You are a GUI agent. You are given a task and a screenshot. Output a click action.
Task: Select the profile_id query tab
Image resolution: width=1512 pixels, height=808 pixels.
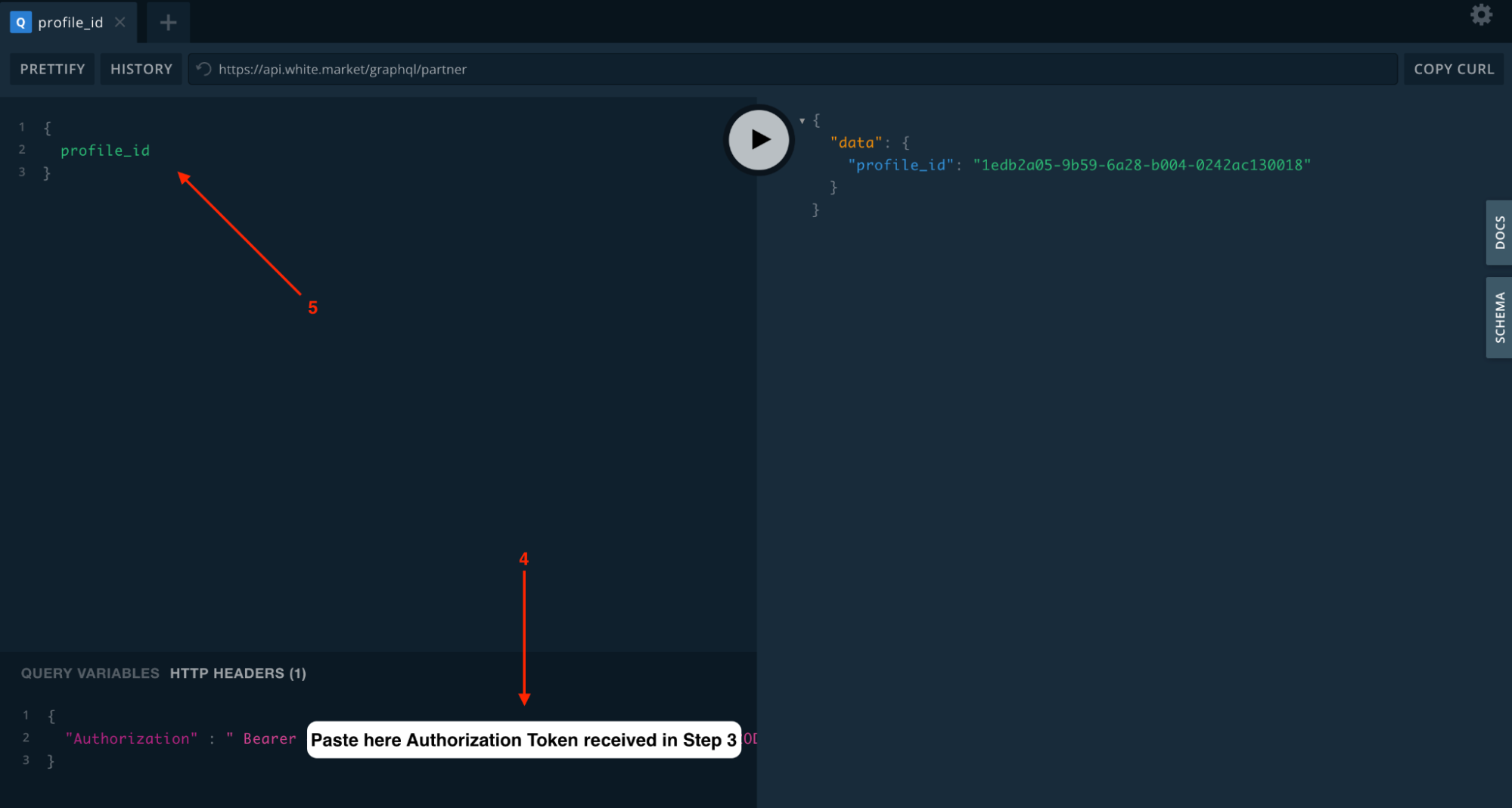click(x=68, y=22)
